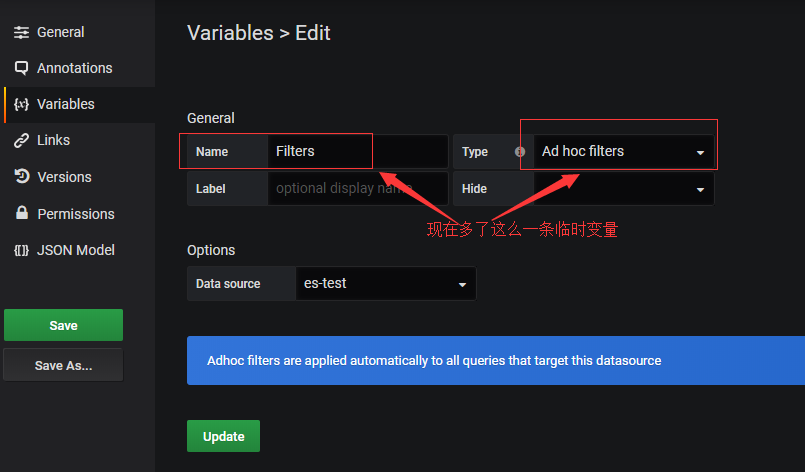Click the Save As... button
Viewport: 805px width, 472px height.
pos(63,365)
